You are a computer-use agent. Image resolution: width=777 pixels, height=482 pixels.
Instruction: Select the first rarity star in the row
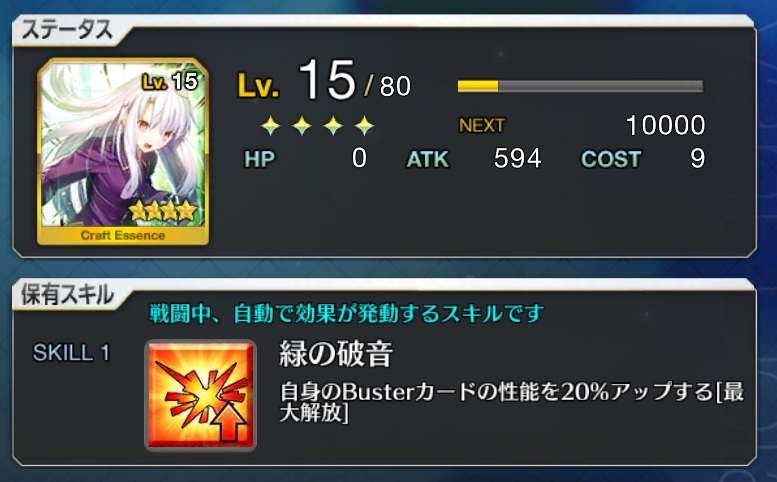(271, 126)
